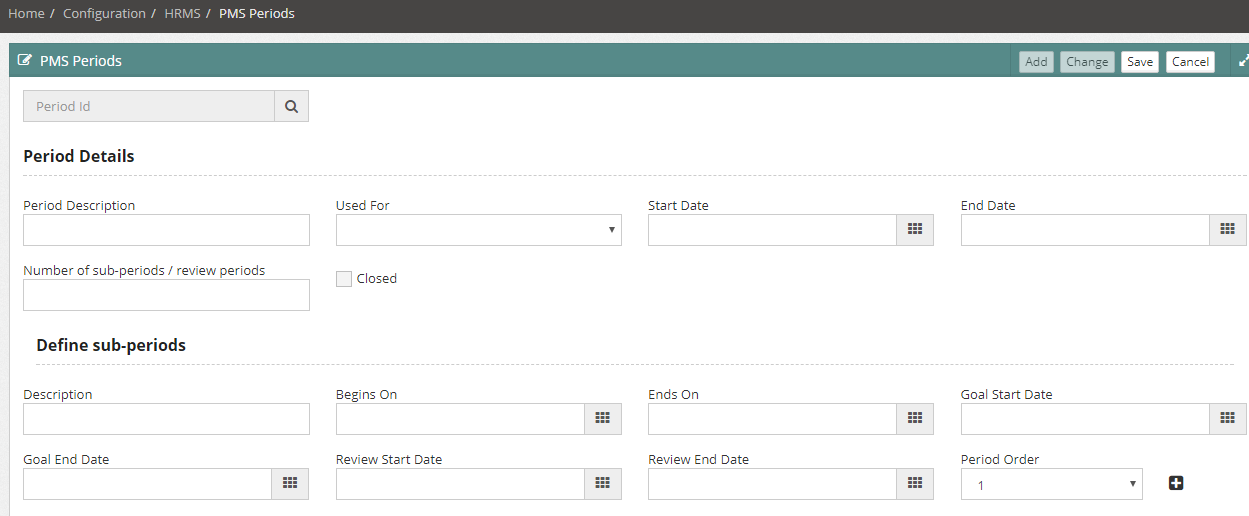Focus the Period Description field

[166, 230]
